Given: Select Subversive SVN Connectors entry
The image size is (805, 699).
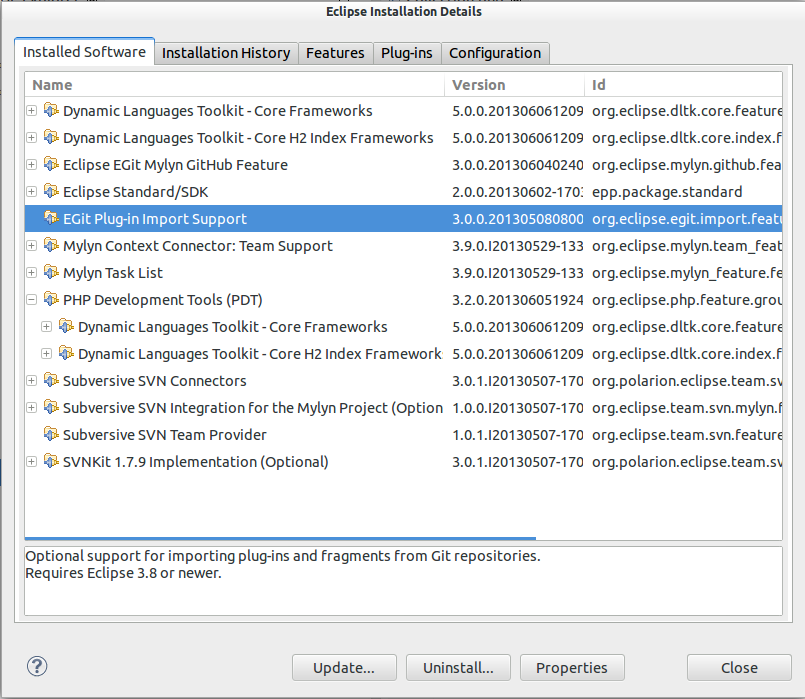Looking at the screenshot, I should point(404,381).
